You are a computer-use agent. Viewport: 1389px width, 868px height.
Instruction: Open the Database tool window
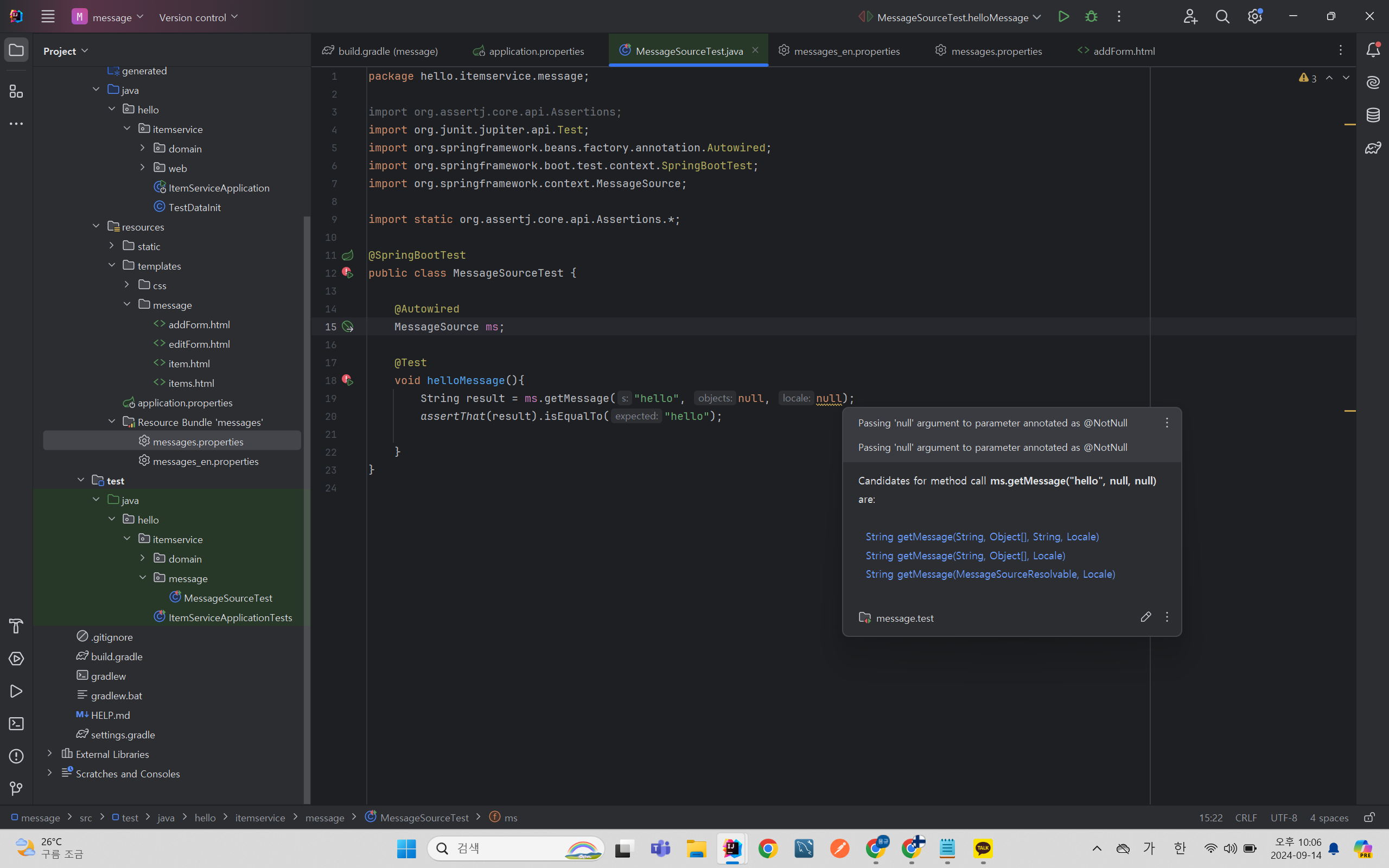coord(1373,116)
